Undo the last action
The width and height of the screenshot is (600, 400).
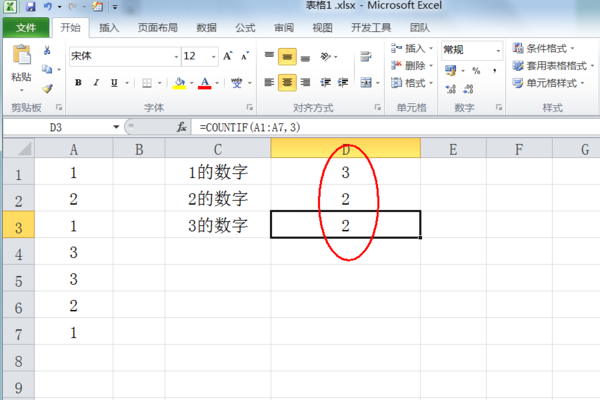pos(47,7)
